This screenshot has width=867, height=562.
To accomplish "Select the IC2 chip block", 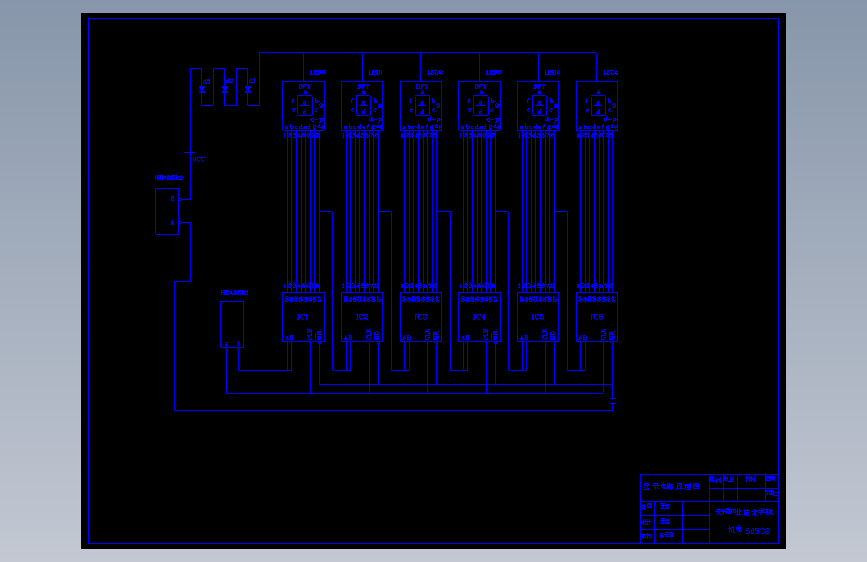I will click(362, 317).
